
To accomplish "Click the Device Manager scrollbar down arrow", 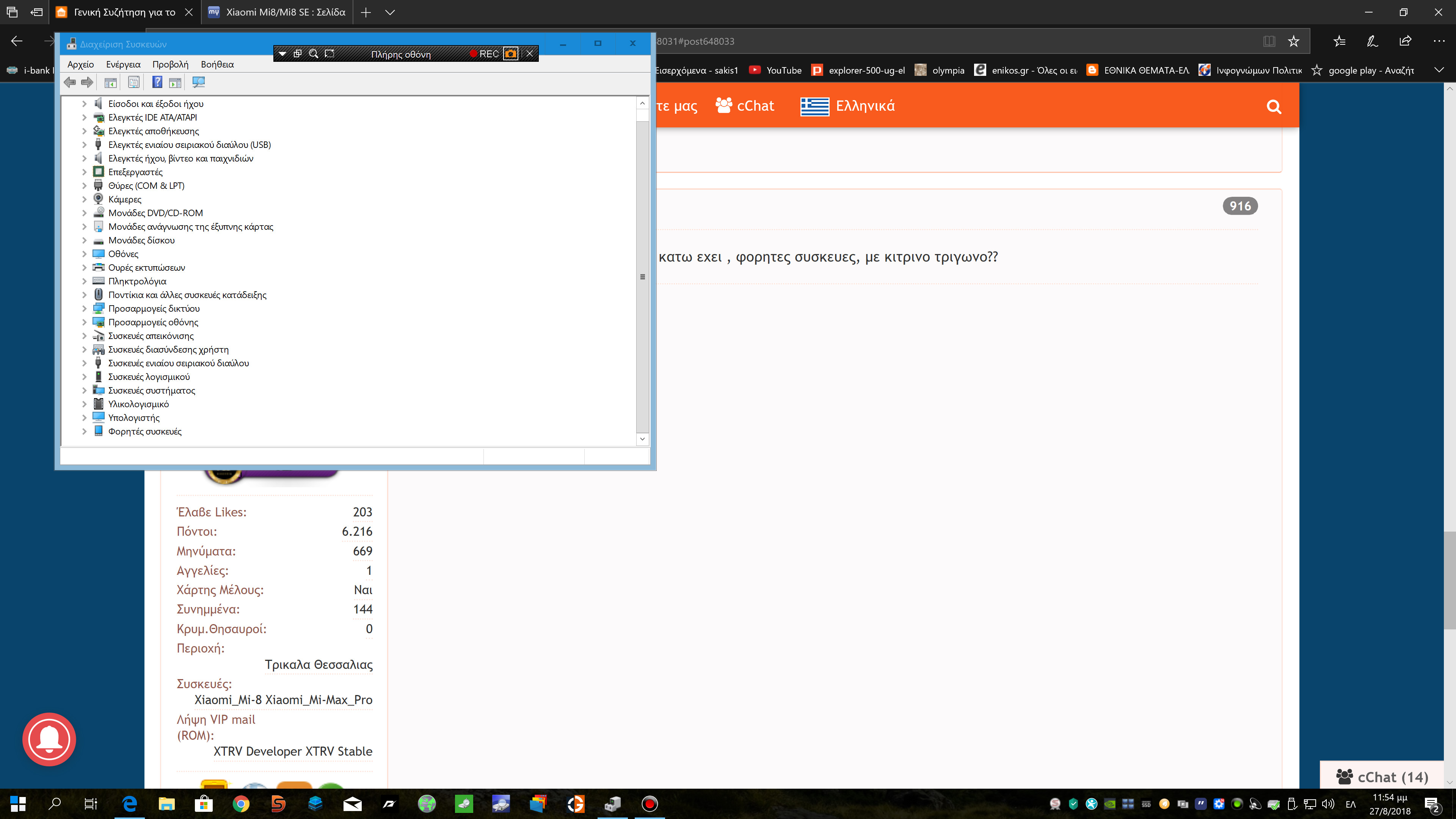I will click(x=642, y=439).
